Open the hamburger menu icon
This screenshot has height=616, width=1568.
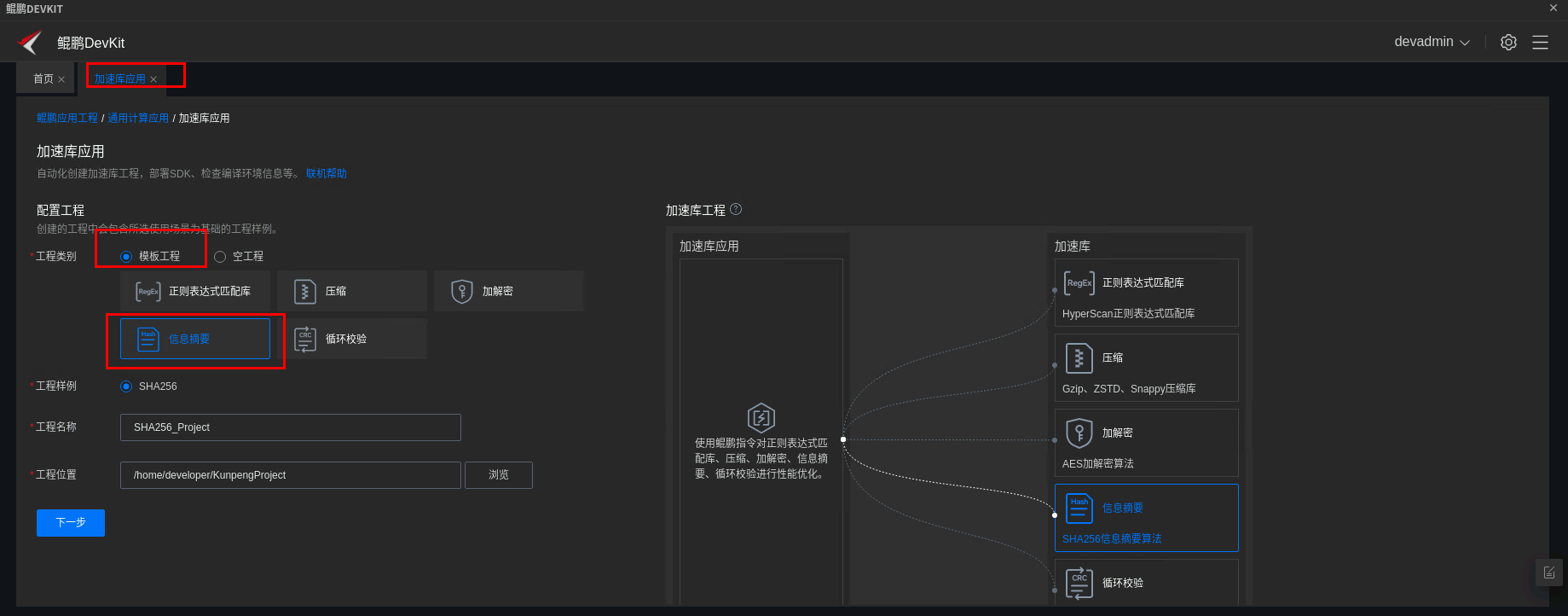click(x=1540, y=42)
